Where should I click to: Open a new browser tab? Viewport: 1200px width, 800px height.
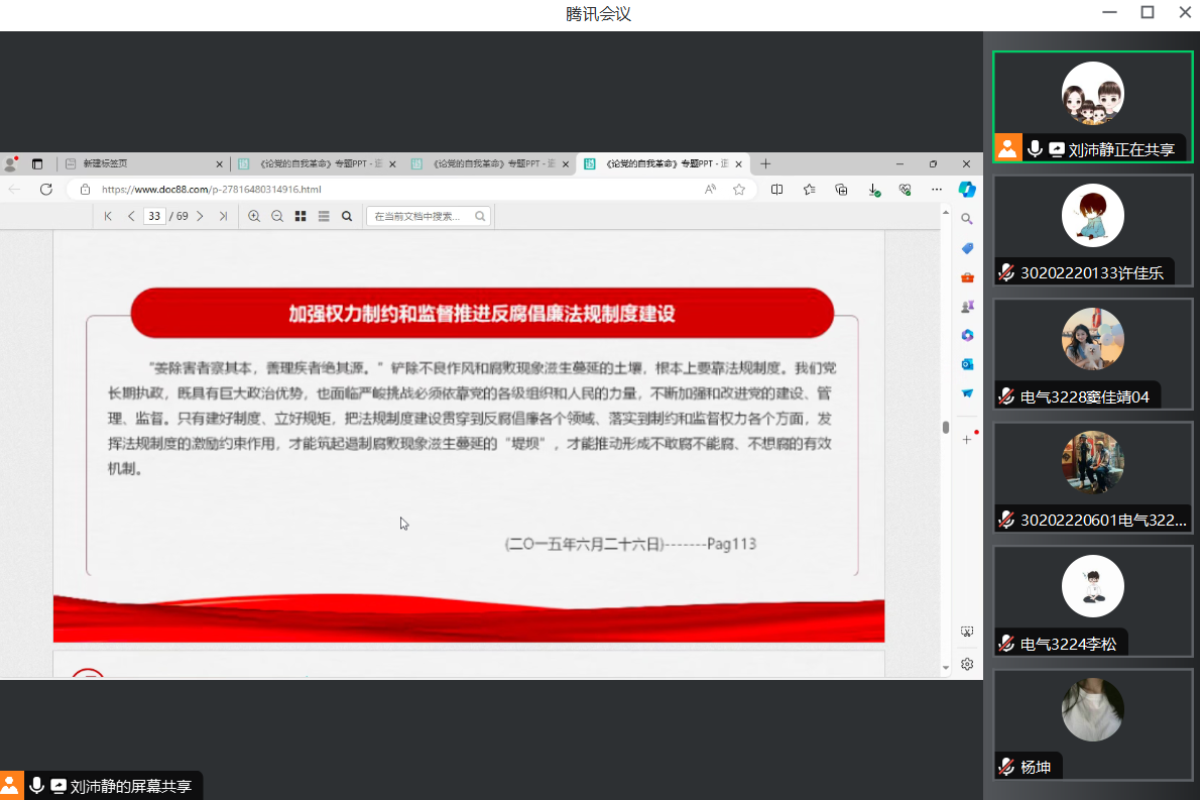[x=766, y=164]
